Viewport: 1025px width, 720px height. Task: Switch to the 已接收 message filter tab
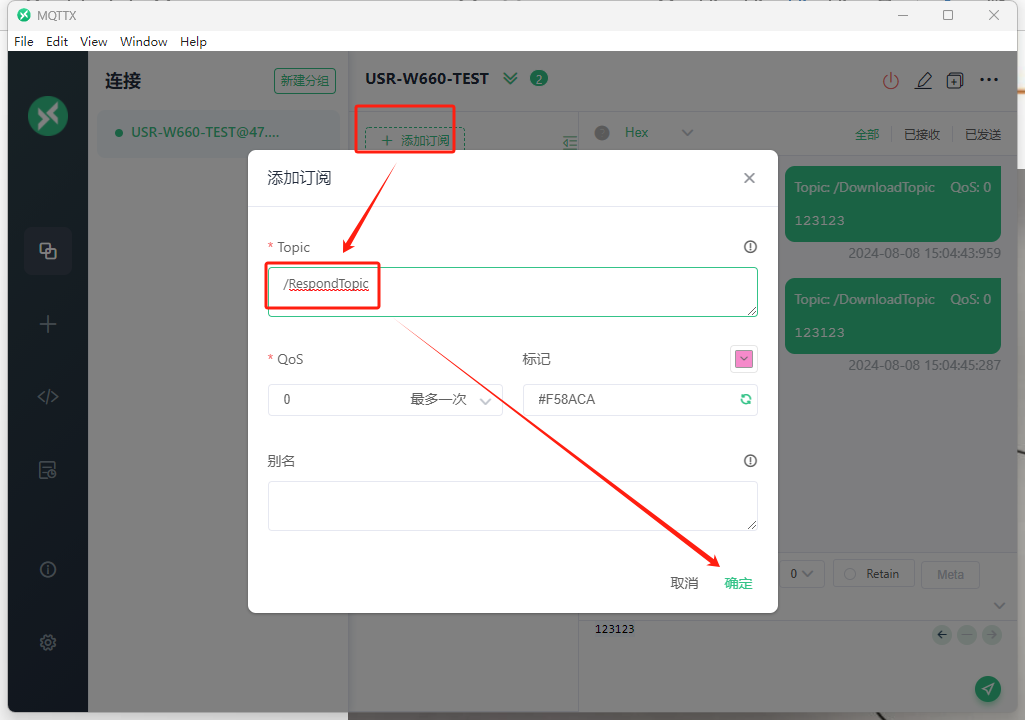coord(922,134)
